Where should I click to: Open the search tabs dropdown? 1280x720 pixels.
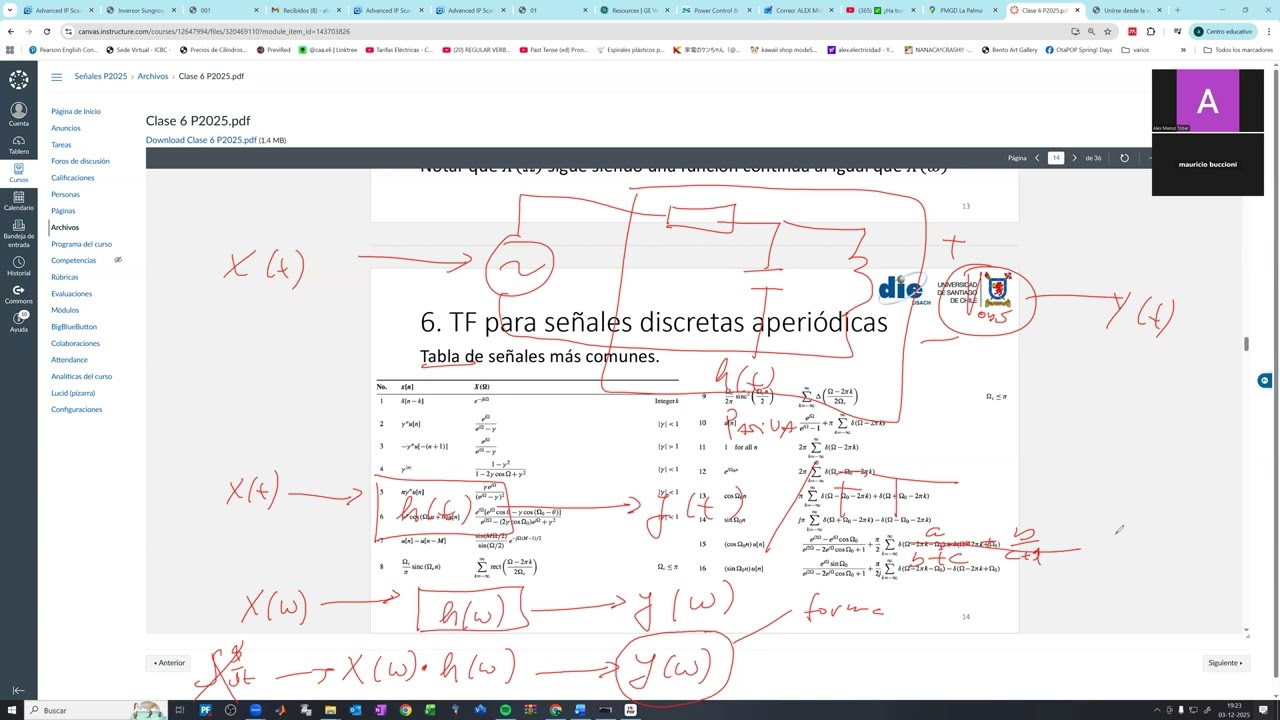11,10
